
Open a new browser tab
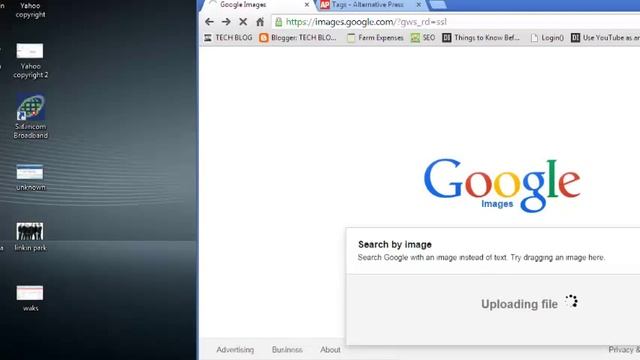point(438,5)
